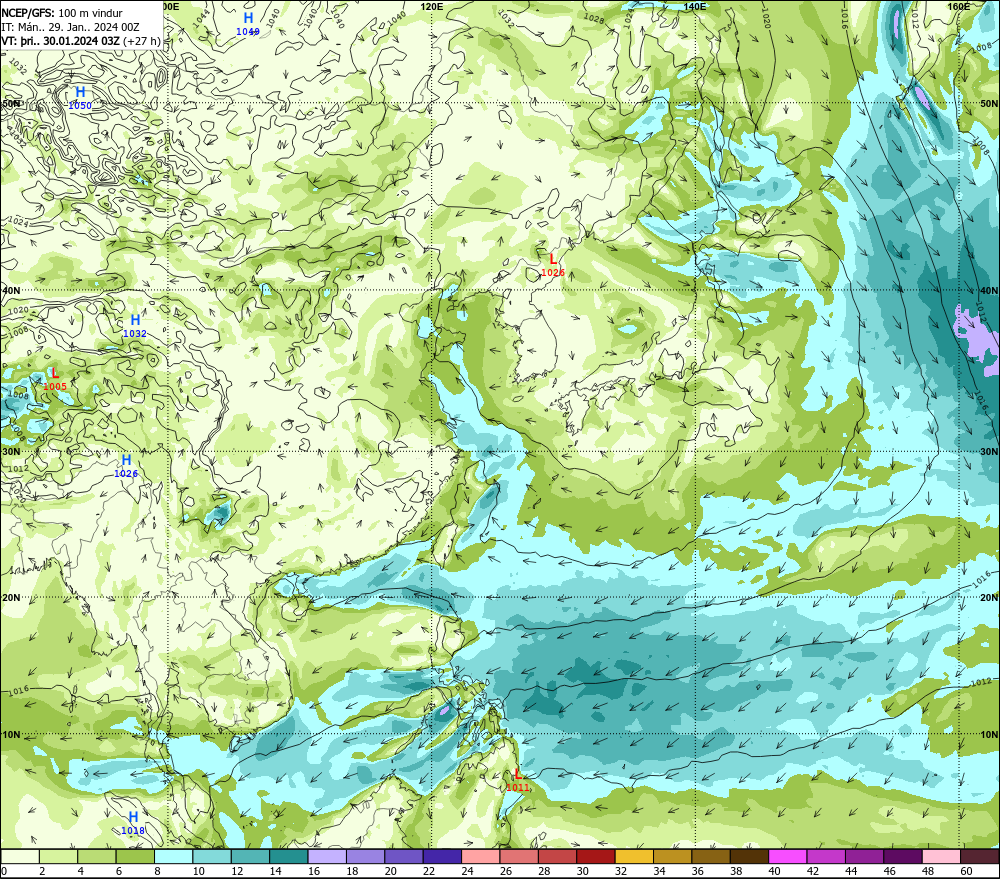
Task: Click the 1044 isobar label at top left
Action: (201, 18)
